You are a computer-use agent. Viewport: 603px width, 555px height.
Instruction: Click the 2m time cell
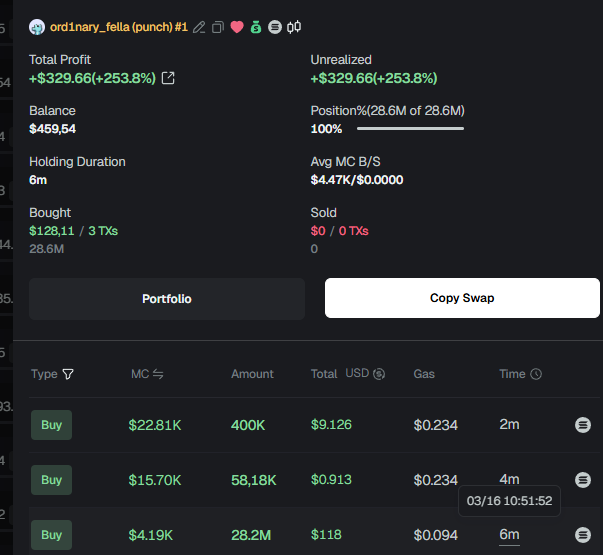pos(509,425)
